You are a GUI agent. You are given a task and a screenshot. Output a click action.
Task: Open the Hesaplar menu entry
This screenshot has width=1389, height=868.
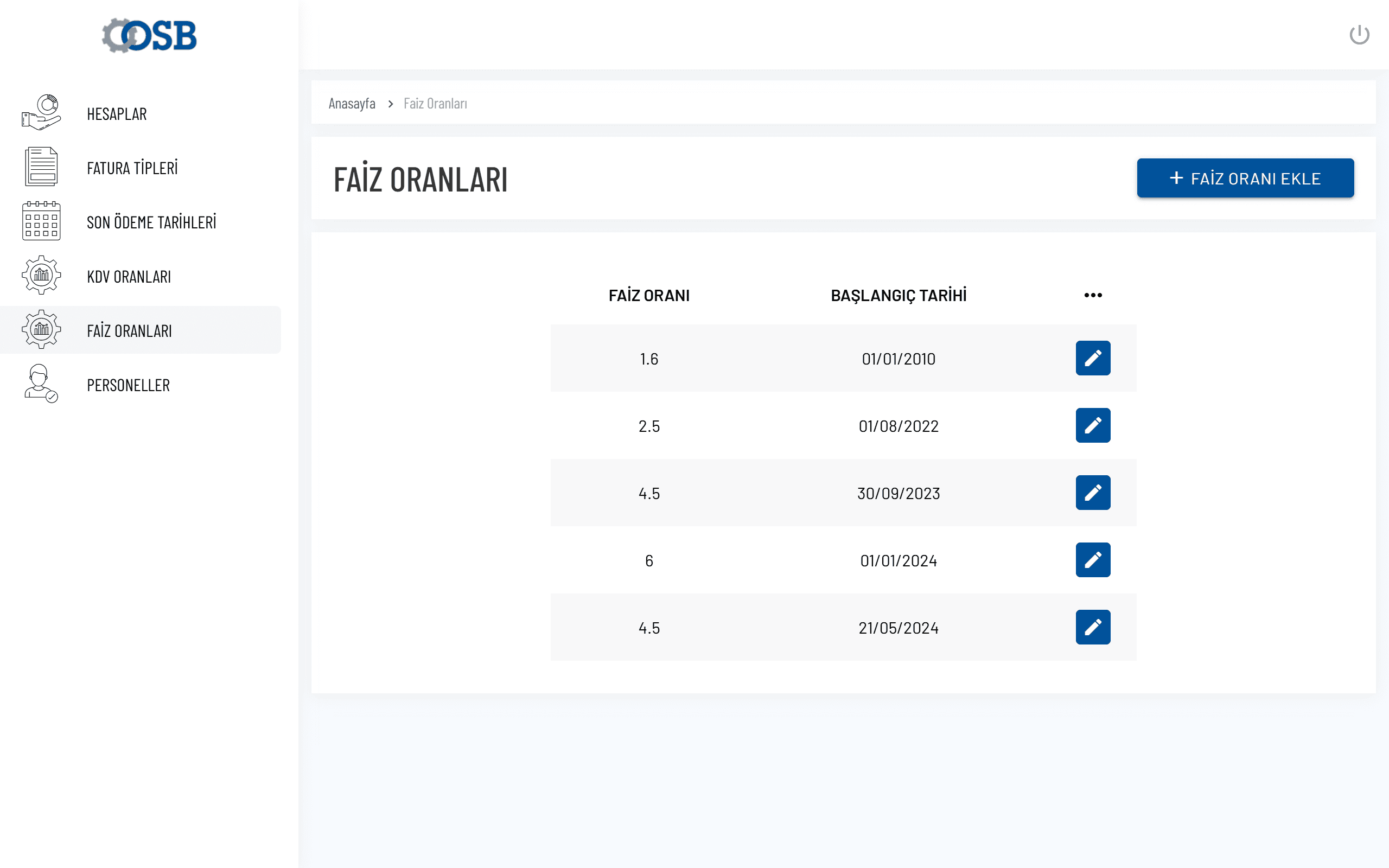(x=117, y=114)
